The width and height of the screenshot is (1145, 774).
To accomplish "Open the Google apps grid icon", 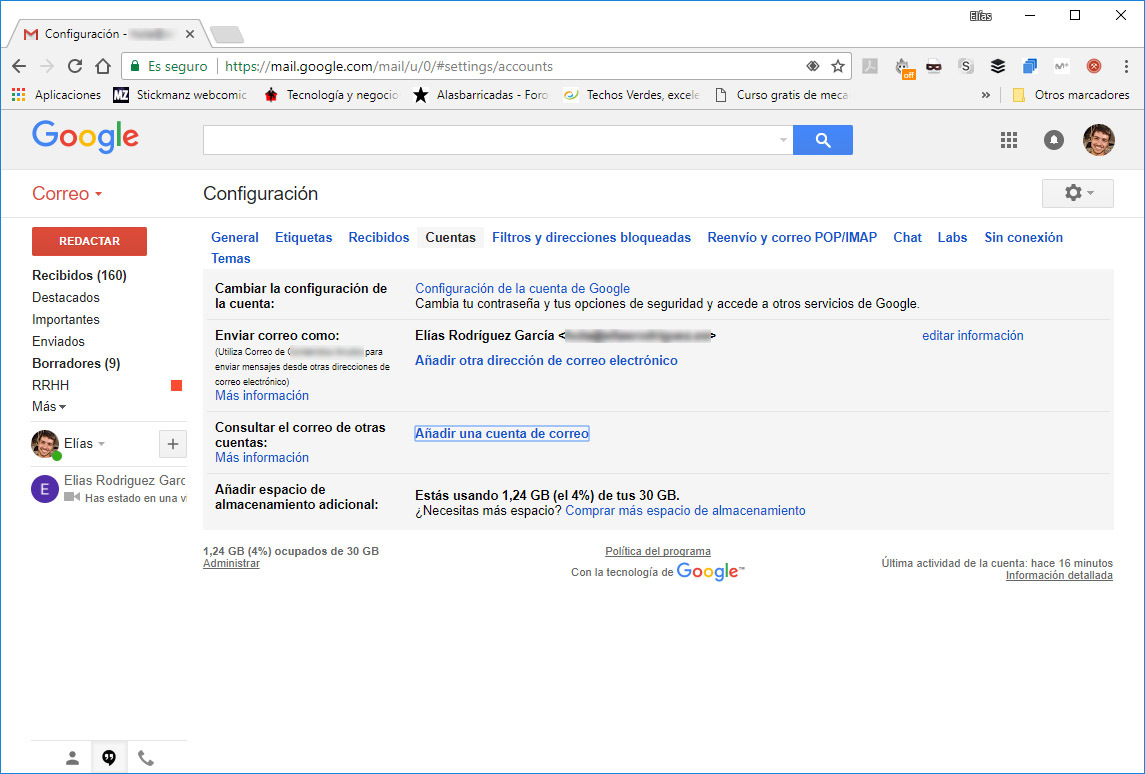I will [x=1009, y=140].
